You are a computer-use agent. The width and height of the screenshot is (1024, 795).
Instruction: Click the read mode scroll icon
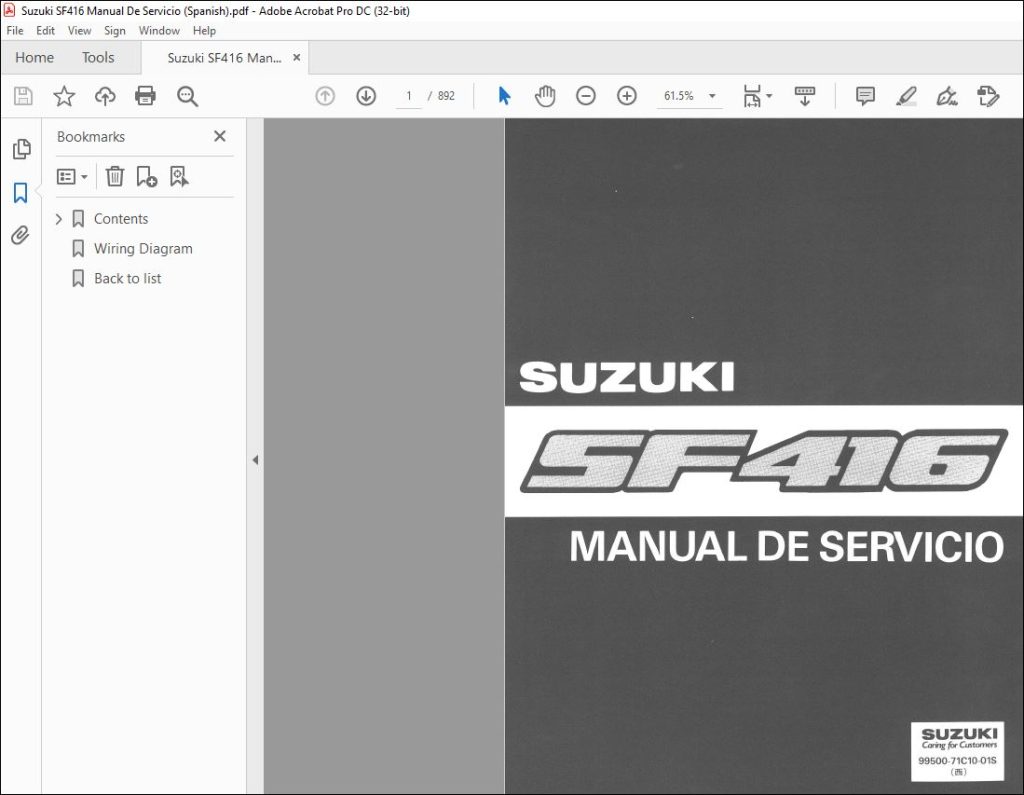click(x=805, y=96)
